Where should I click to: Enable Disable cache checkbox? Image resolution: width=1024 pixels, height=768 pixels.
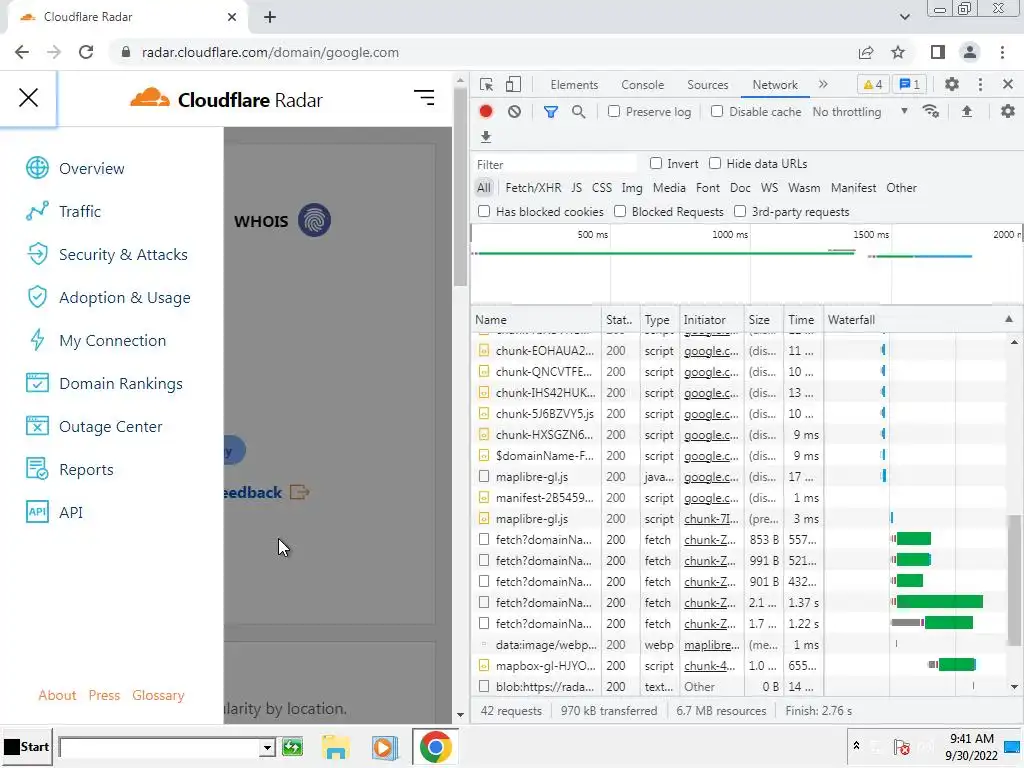(717, 112)
